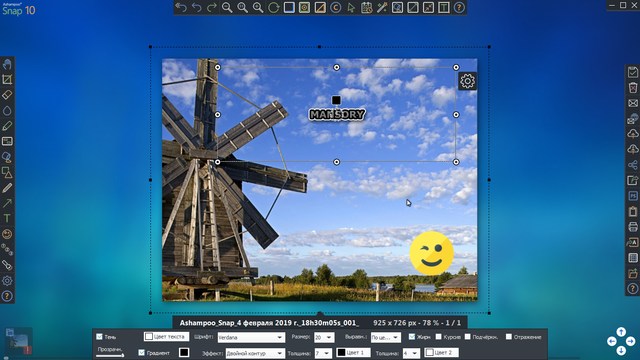Select the blur droplet tool
640x360 pixels.
pyautogui.click(x=7, y=111)
